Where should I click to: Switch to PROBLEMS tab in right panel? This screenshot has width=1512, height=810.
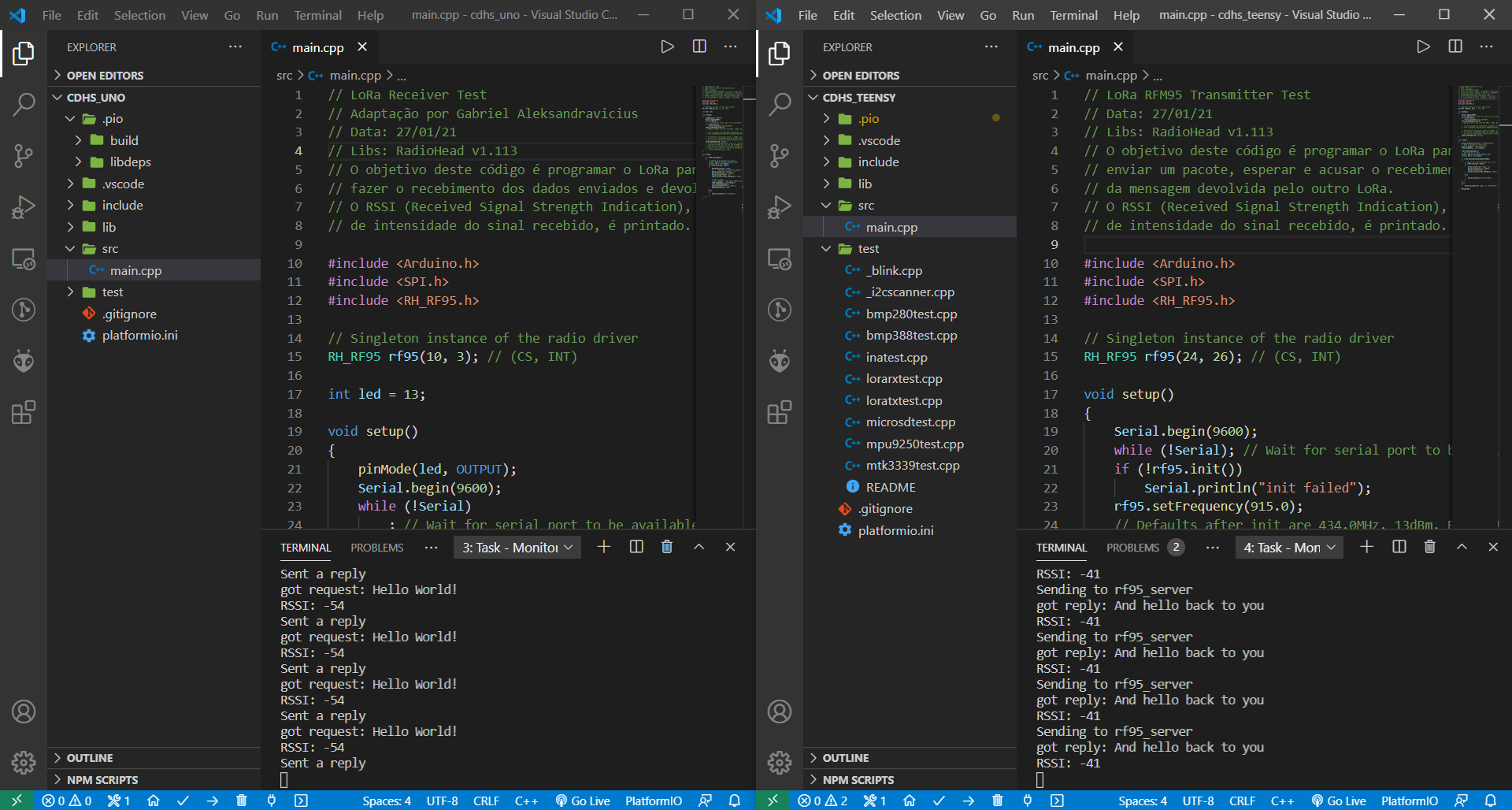coord(1143,548)
